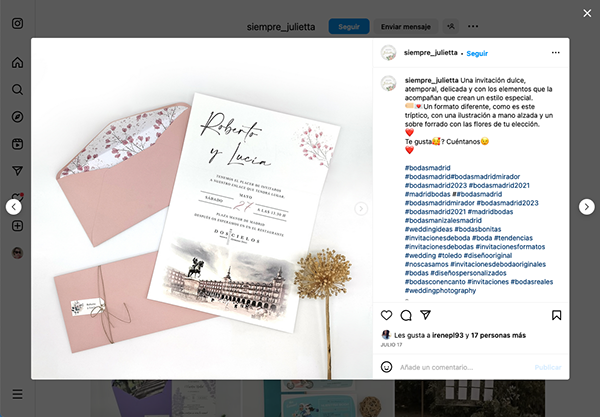600x417 pixels.
Task: Open Search from left sidebar
Action: coord(18,90)
